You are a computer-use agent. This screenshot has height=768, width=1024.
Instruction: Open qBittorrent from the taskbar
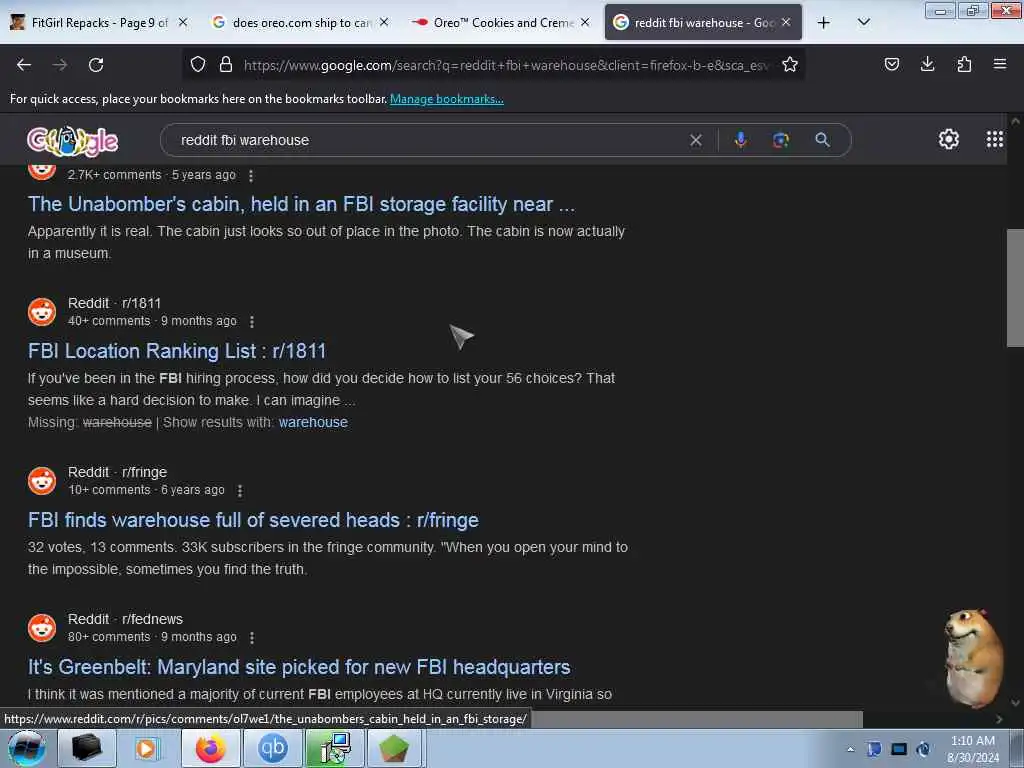272,748
